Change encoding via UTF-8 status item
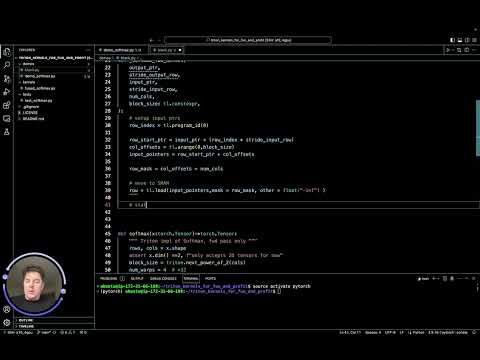 coord(390,332)
